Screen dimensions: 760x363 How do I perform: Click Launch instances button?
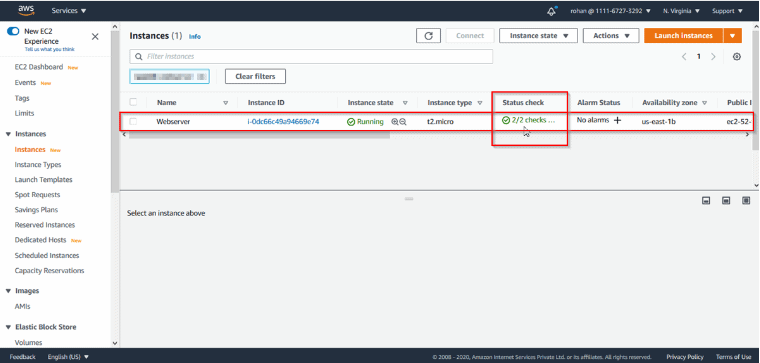[683, 35]
